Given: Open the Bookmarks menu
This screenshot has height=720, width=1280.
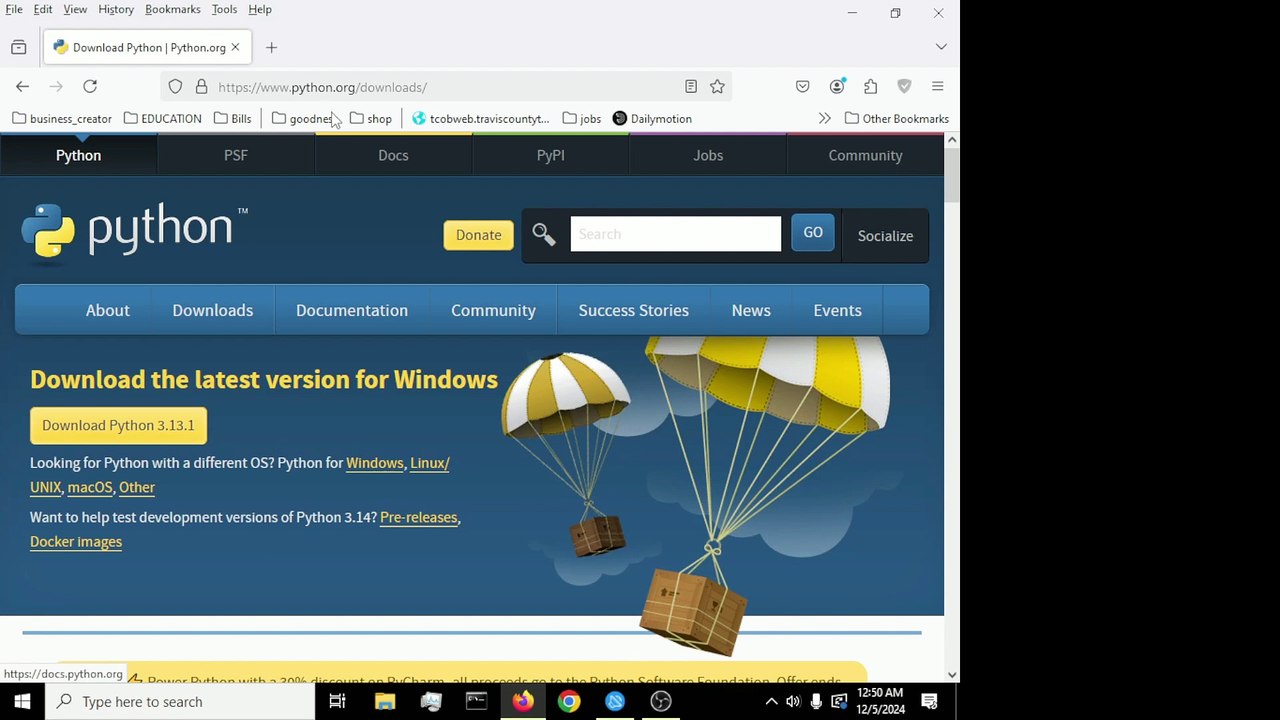Looking at the screenshot, I should tap(173, 9).
